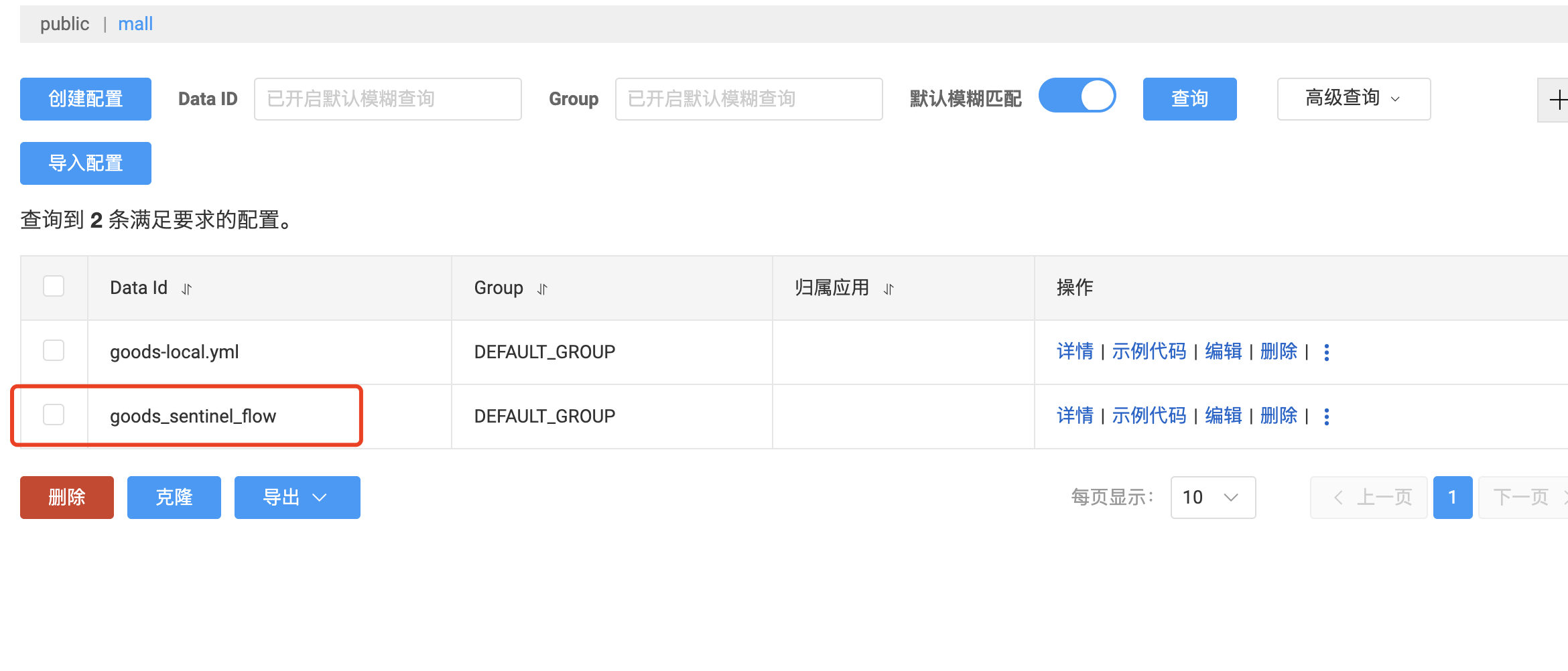This screenshot has height=671, width=1568.
Task: Open 示例代码 for goods_sentinel_flow
Action: coord(1149,416)
